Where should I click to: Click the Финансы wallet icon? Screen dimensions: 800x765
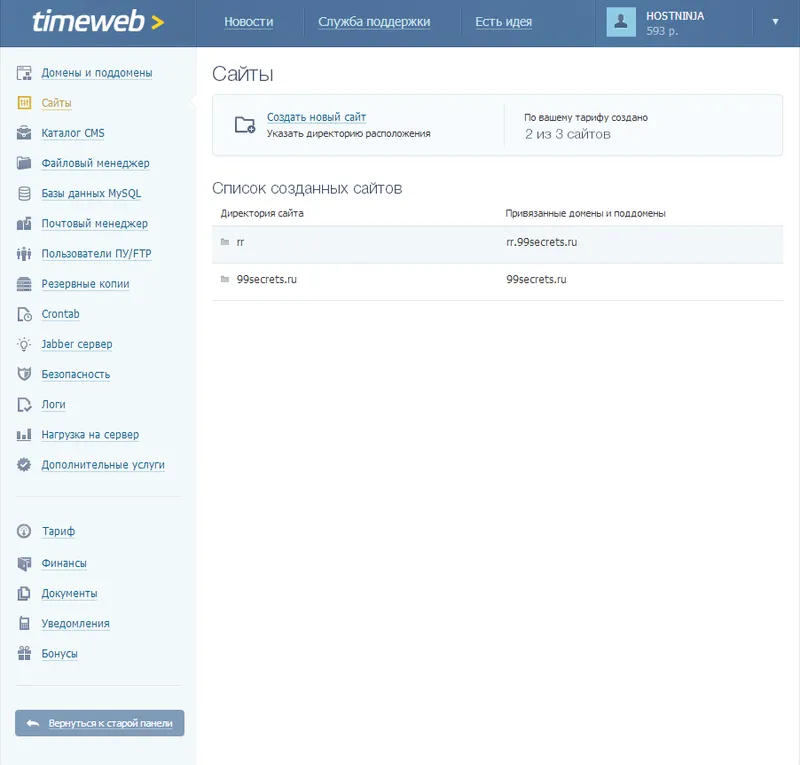pos(24,563)
